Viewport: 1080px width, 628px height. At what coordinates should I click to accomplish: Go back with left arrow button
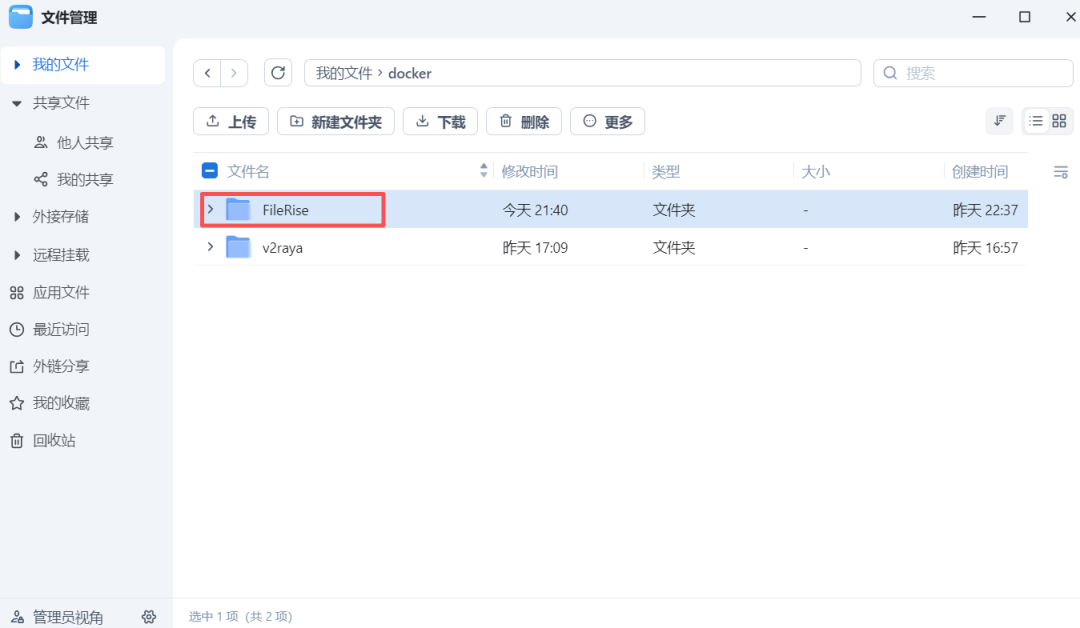pyautogui.click(x=207, y=73)
